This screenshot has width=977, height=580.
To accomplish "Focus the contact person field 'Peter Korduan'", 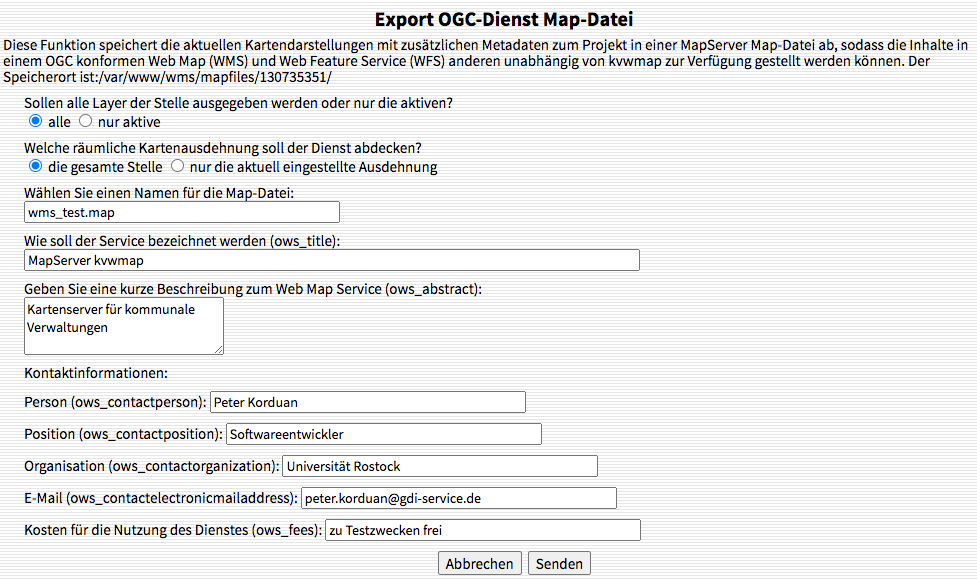I will click(367, 402).
